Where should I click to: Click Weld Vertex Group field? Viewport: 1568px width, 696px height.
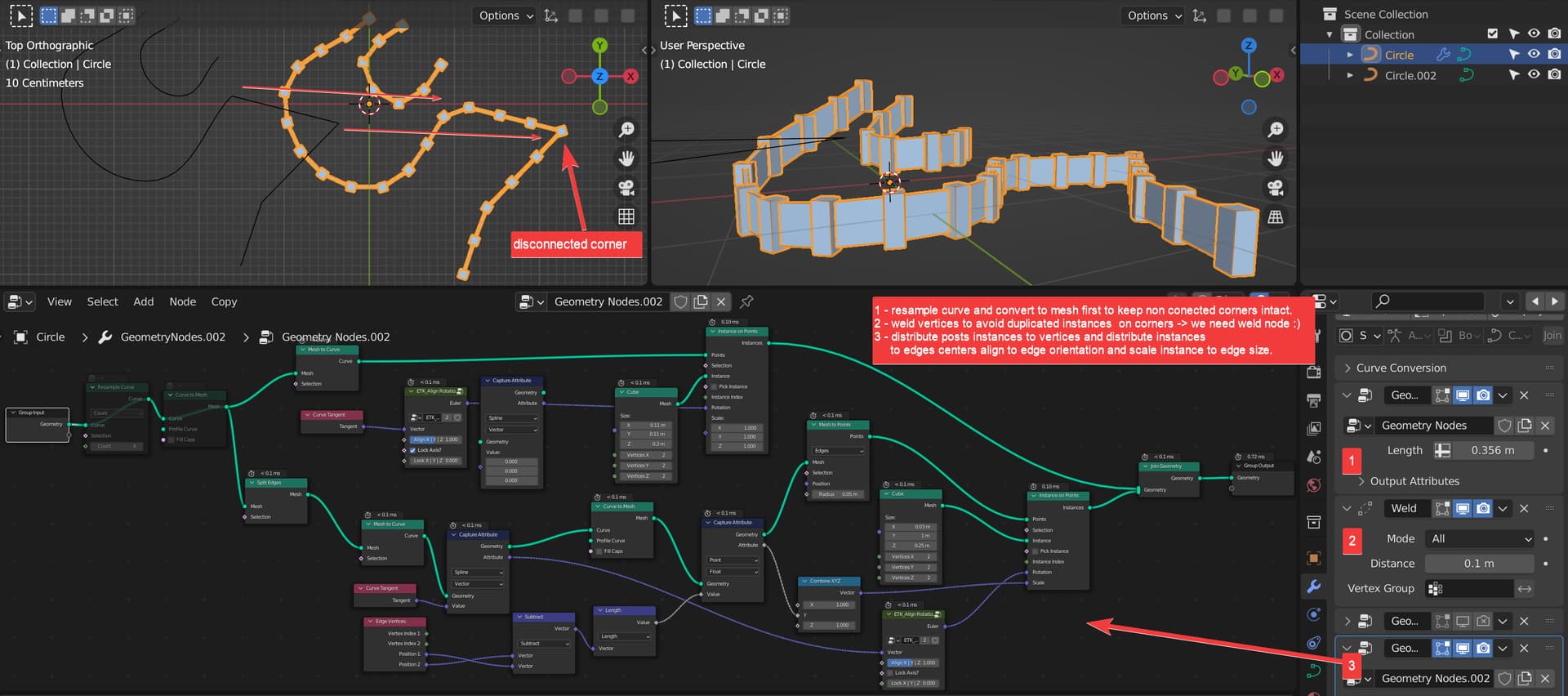click(x=1469, y=588)
